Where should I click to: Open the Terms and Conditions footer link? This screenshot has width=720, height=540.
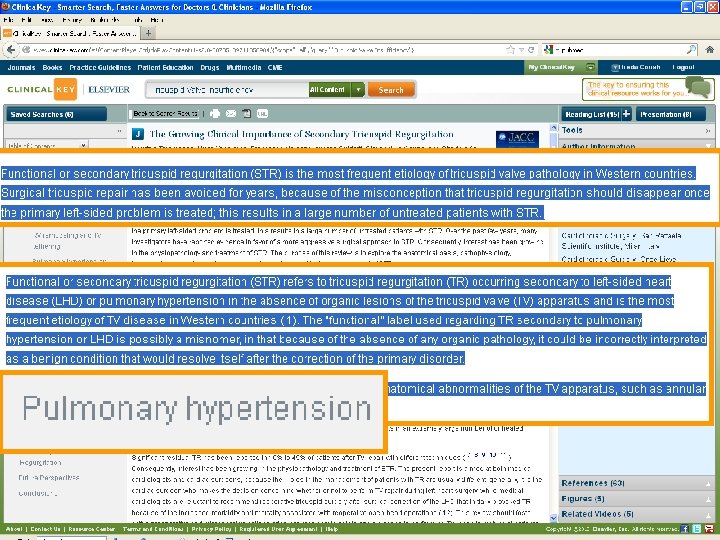(x=153, y=529)
